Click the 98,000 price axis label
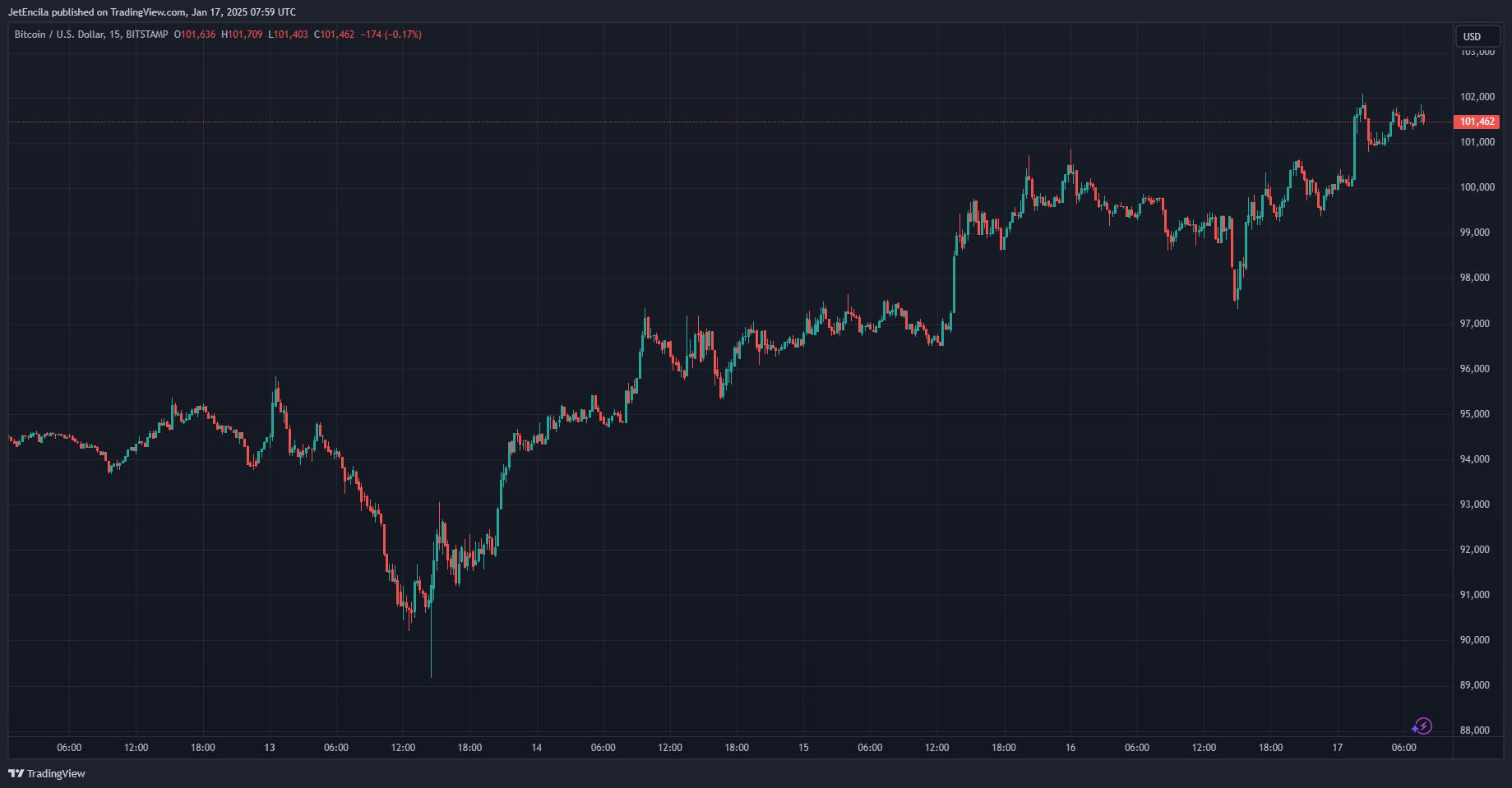The height and width of the screenshot is (788, 1512). (x=1475, y=278)
